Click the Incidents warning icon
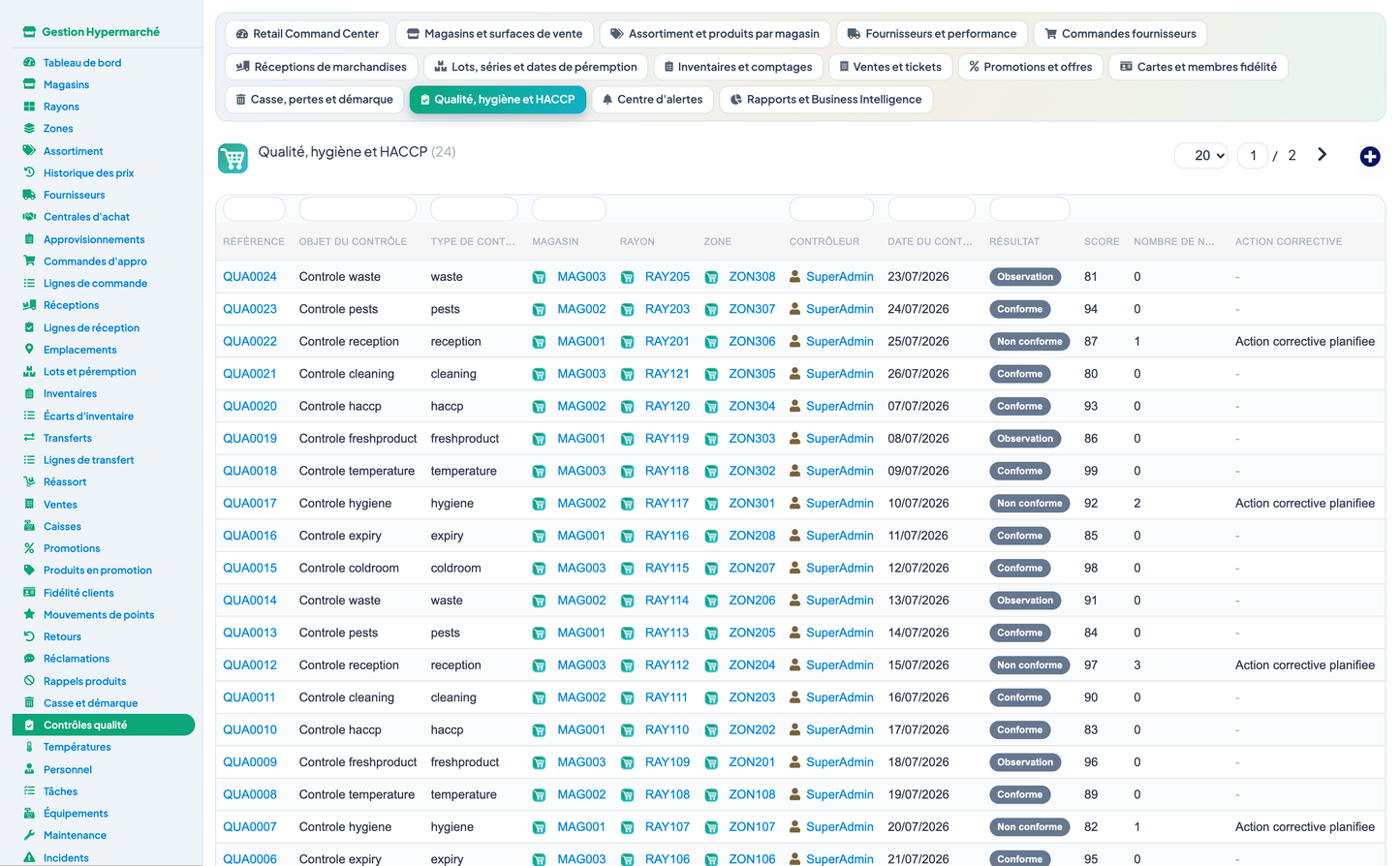 (29, 857)
